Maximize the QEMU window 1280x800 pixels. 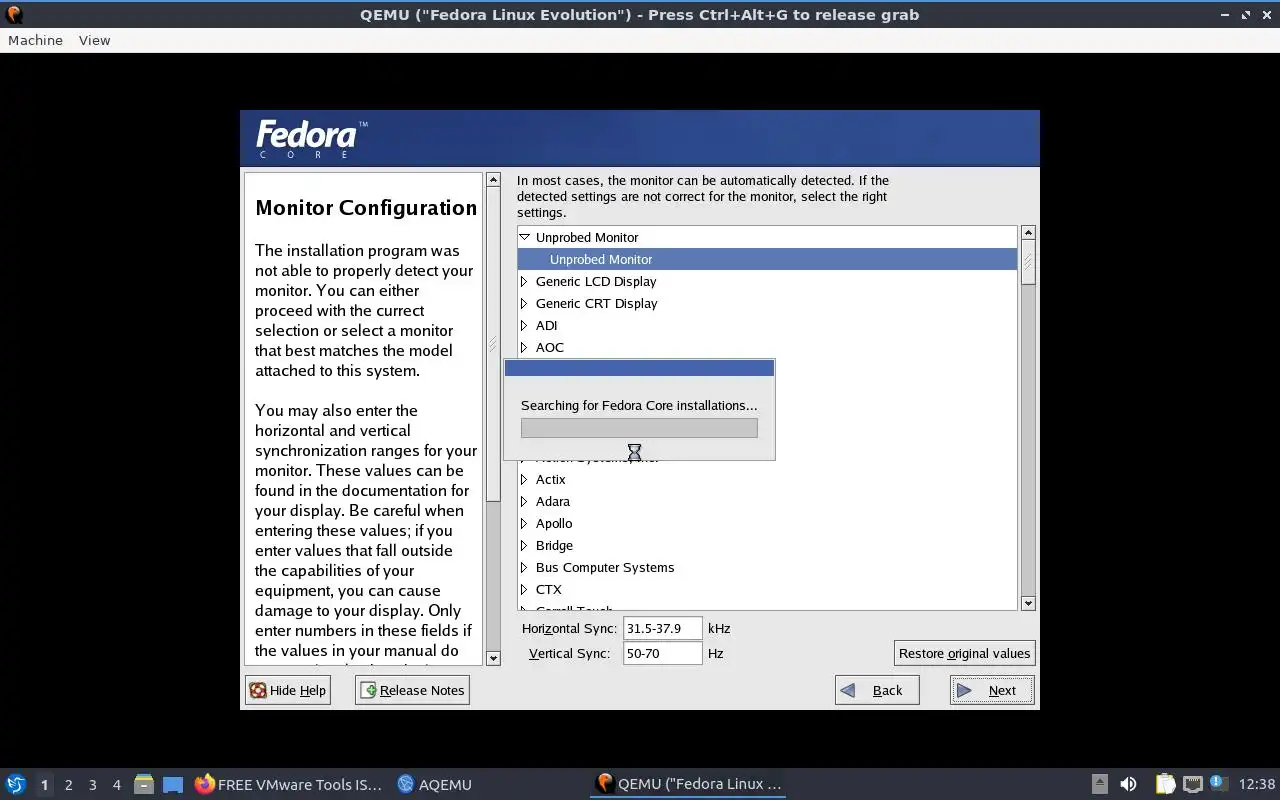pyautogui.click(x=1246, y=14)
